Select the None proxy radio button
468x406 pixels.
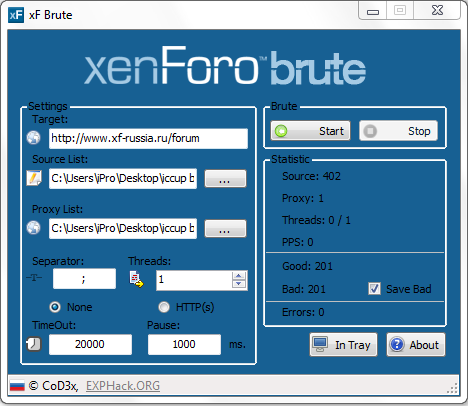(x=55, y=307)
